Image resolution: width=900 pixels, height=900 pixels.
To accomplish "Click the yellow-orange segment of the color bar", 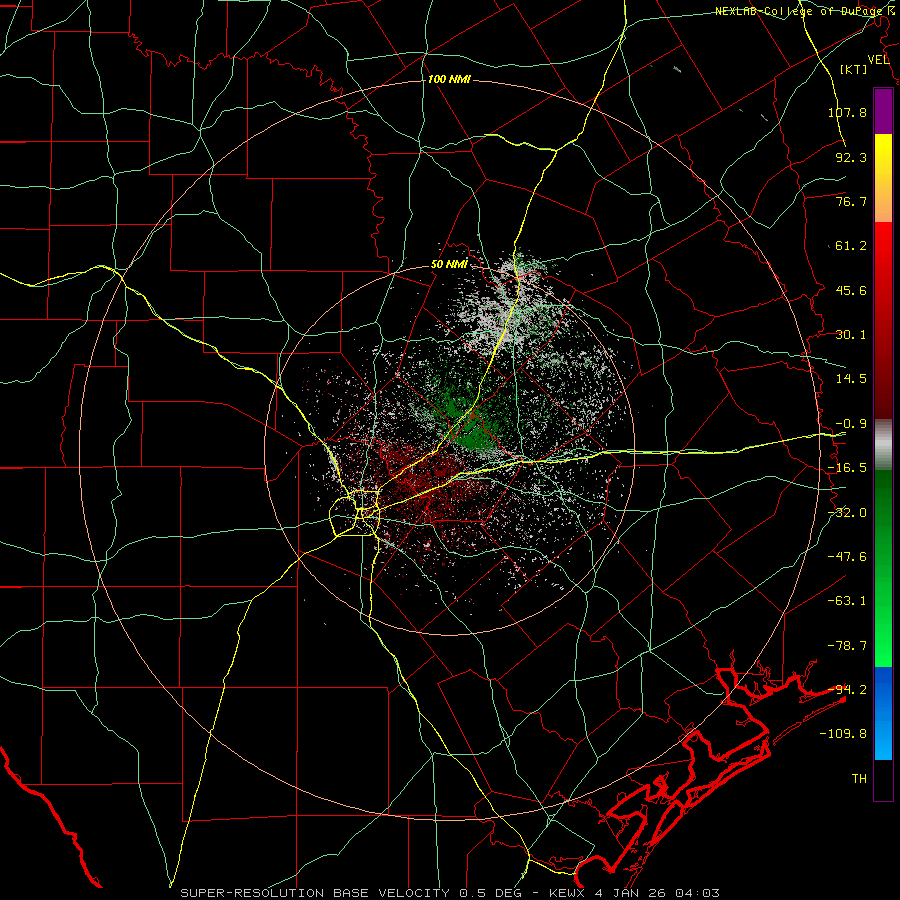I will (x=883, y=178).
